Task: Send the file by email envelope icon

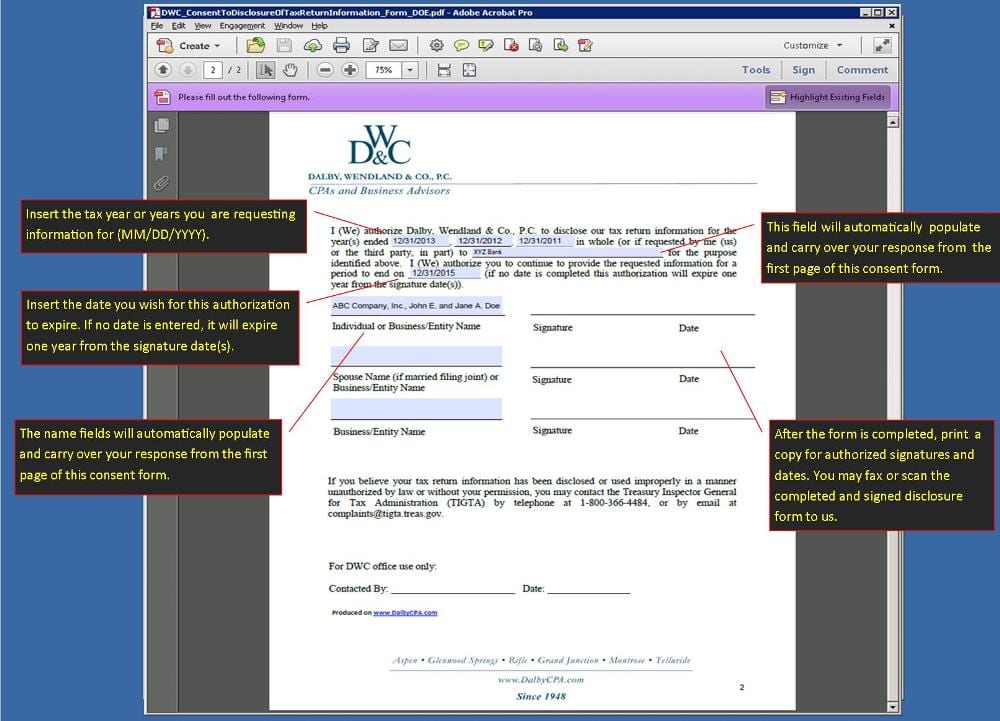Action: 399,45
